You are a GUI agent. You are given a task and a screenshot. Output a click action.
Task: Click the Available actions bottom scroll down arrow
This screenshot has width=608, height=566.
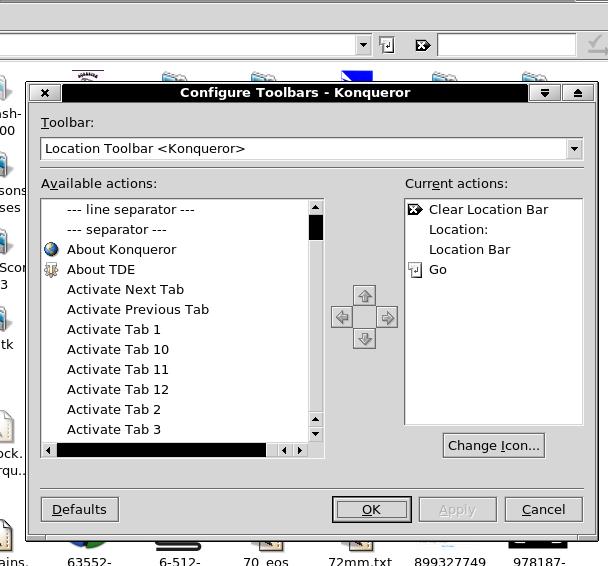(316, 434)
